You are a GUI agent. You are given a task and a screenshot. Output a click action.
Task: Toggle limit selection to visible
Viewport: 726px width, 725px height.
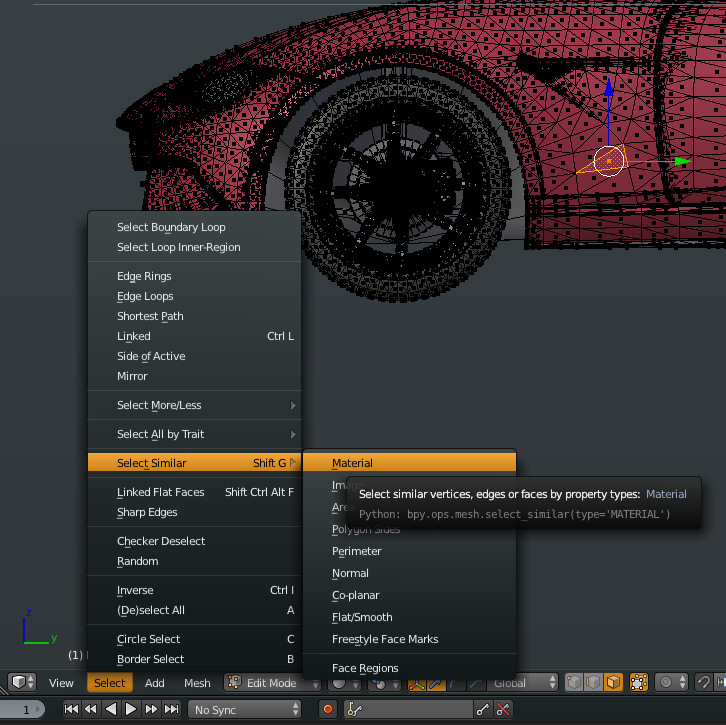click(x=638, y=683)
